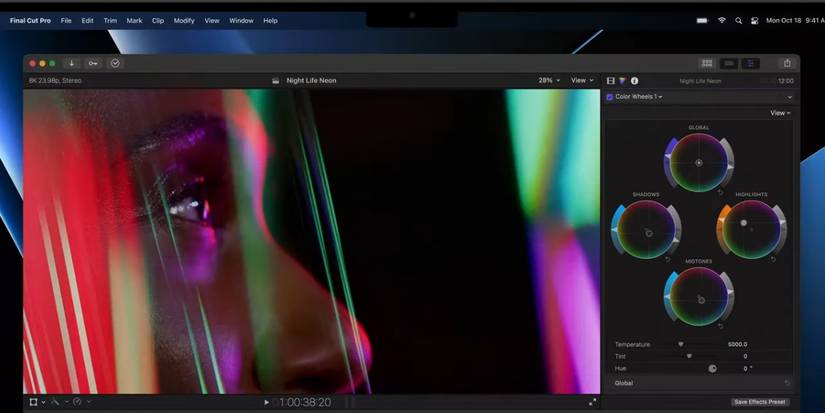Image resolution: width=825 pixels, height=413 pixels.
Task: Reset the Highlights color wheel
Action: pos(773,259)
